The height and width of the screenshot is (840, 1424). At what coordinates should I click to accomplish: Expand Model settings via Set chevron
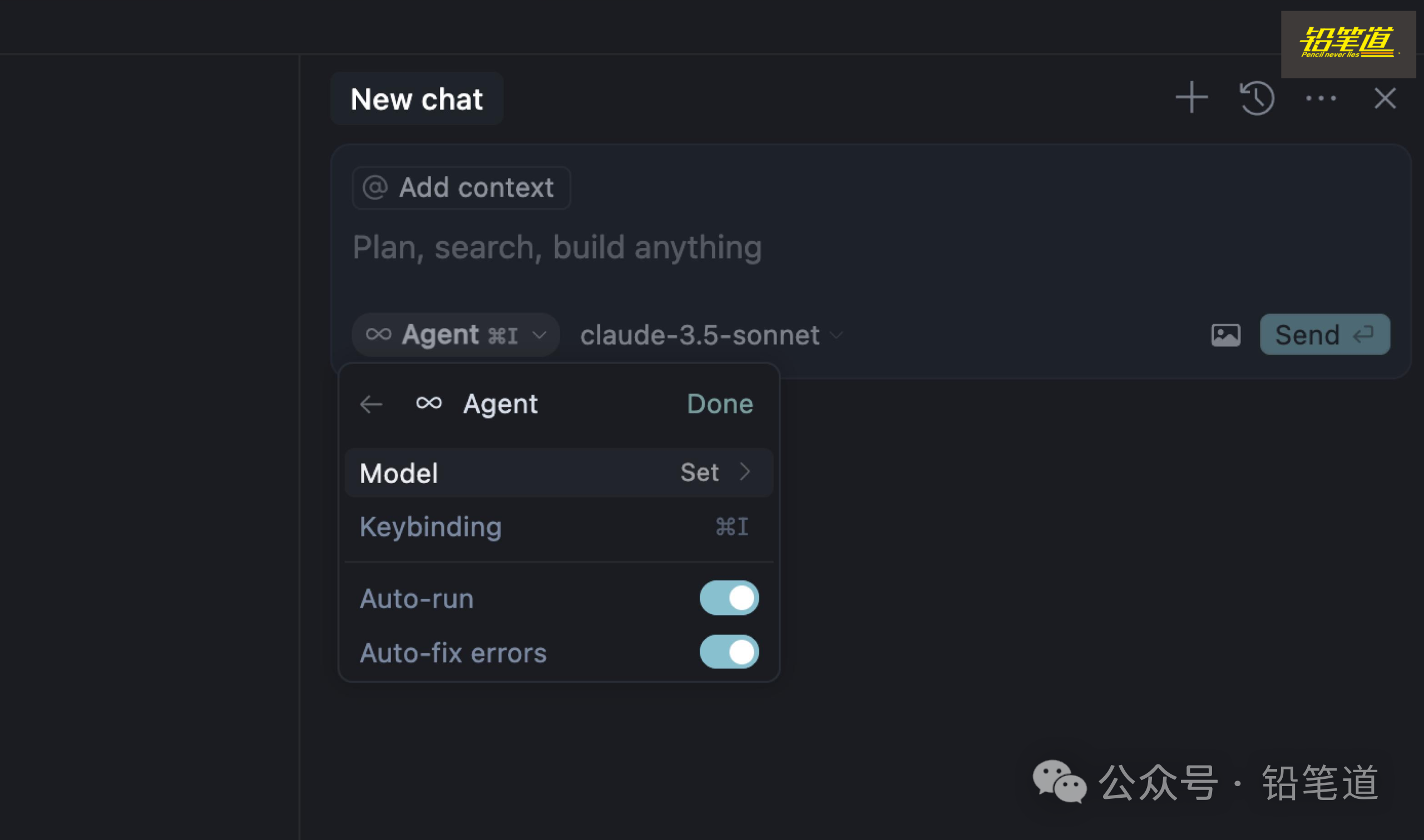(745, 472)
